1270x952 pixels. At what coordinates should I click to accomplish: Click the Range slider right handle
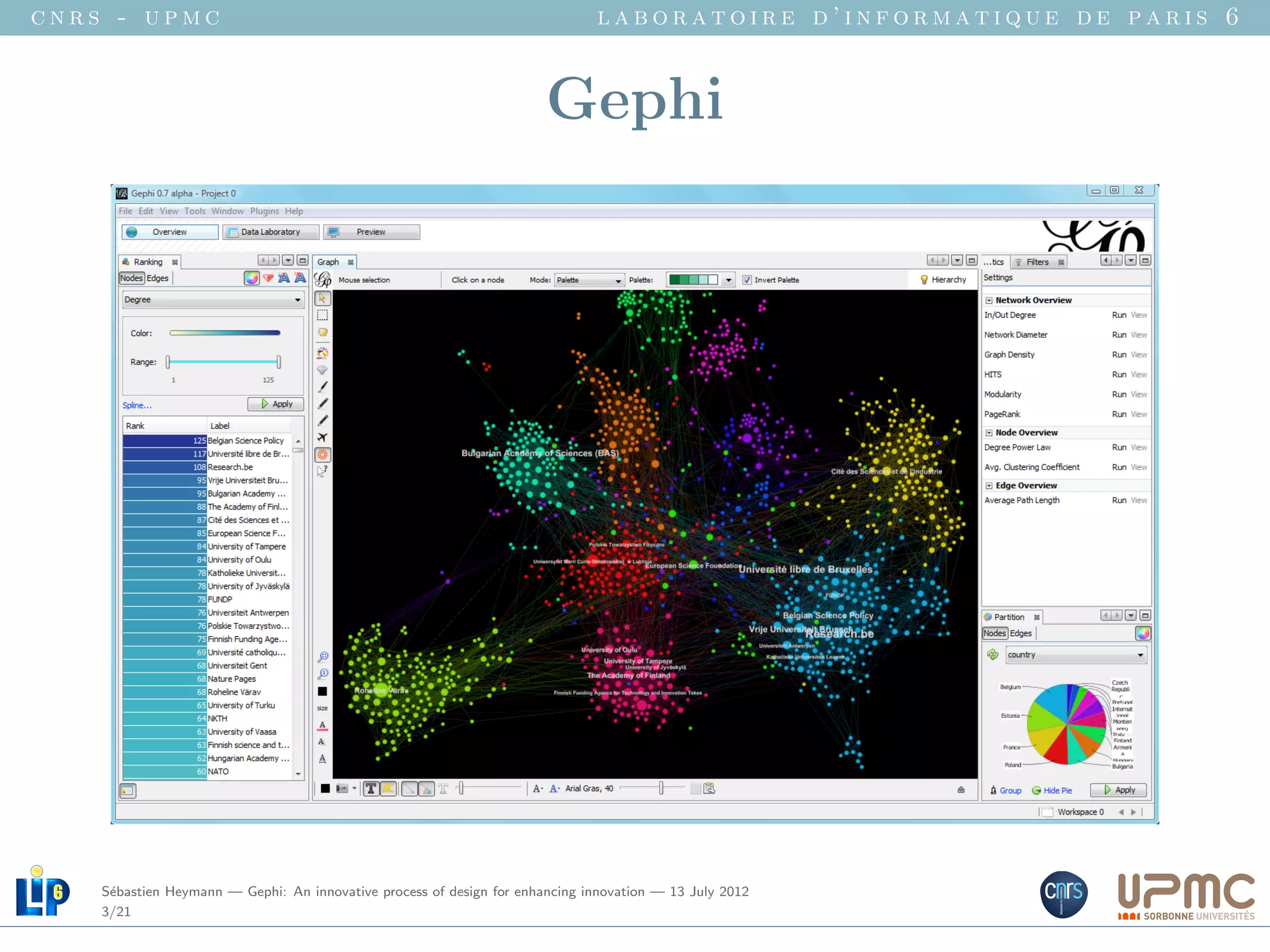pyautogui.click(x=279, y=362)
